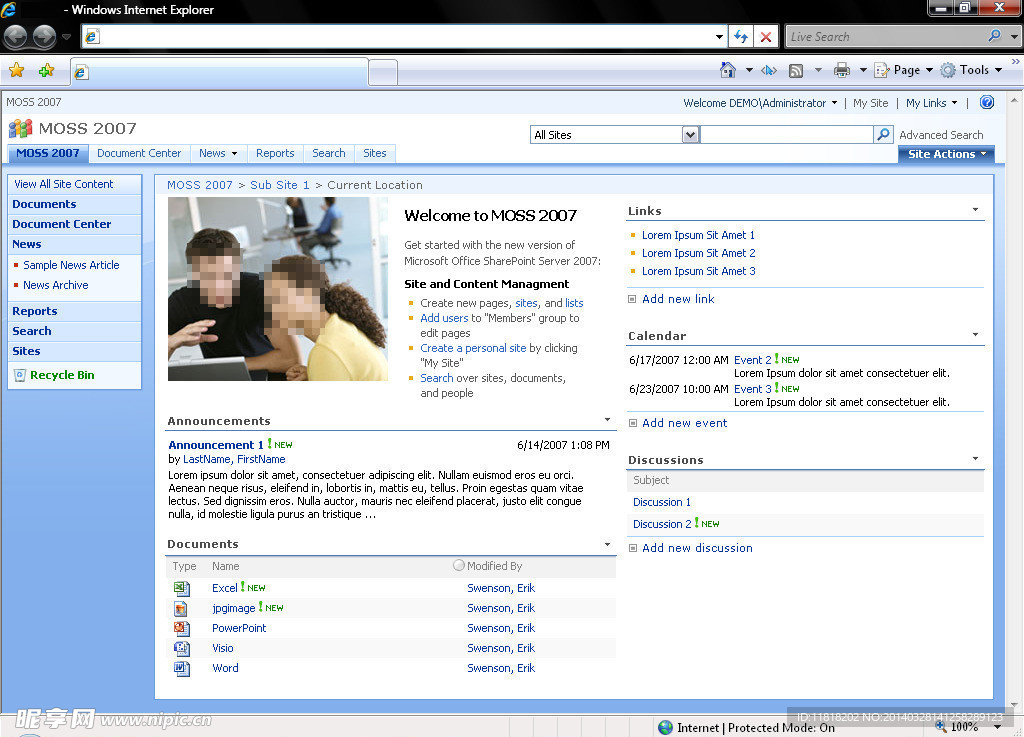Click the MOSS 2007 site logo icon

(x=20, y=129)
